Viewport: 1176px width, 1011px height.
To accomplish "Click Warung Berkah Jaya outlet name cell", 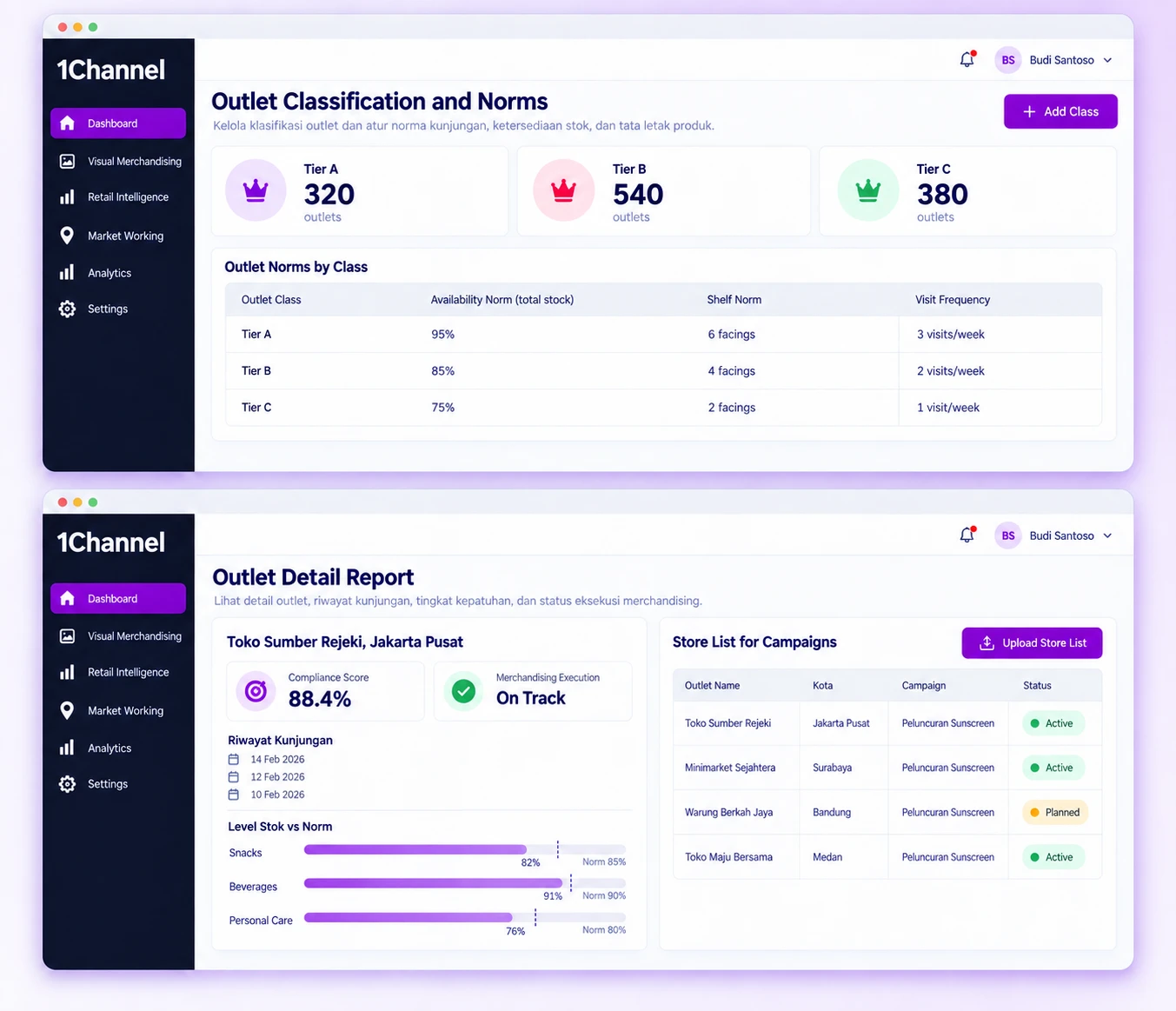I will point(728,813).
